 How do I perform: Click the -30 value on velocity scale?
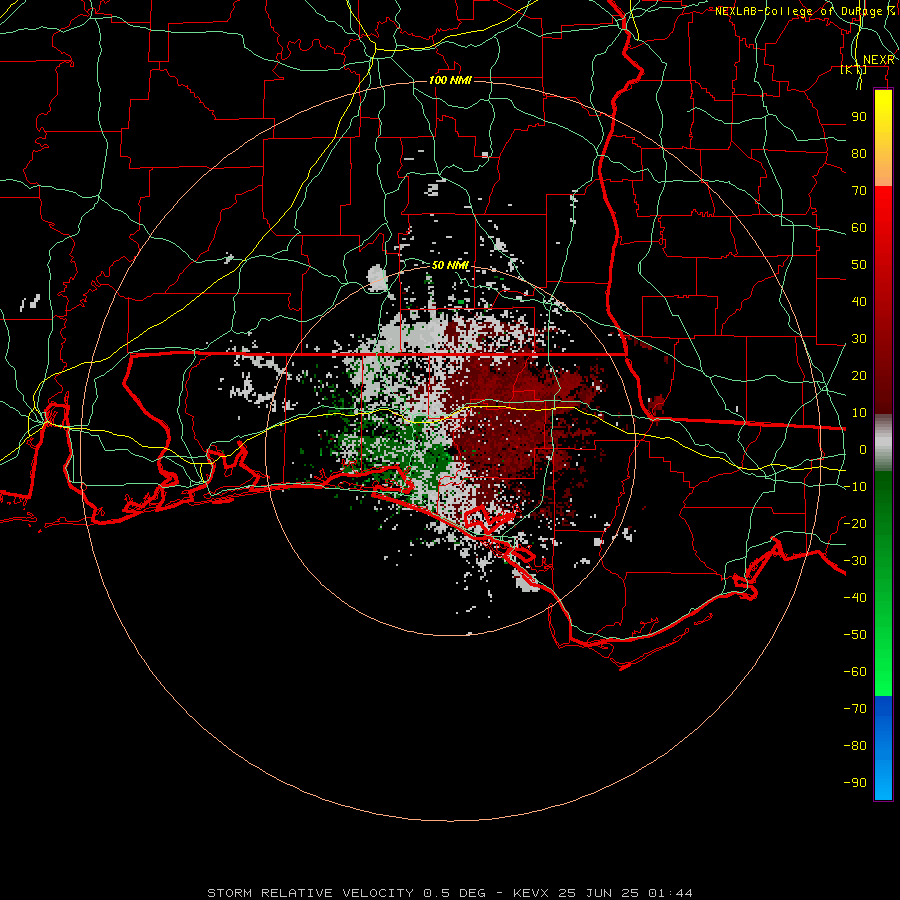pyautogui.click(x=855, y=561)
